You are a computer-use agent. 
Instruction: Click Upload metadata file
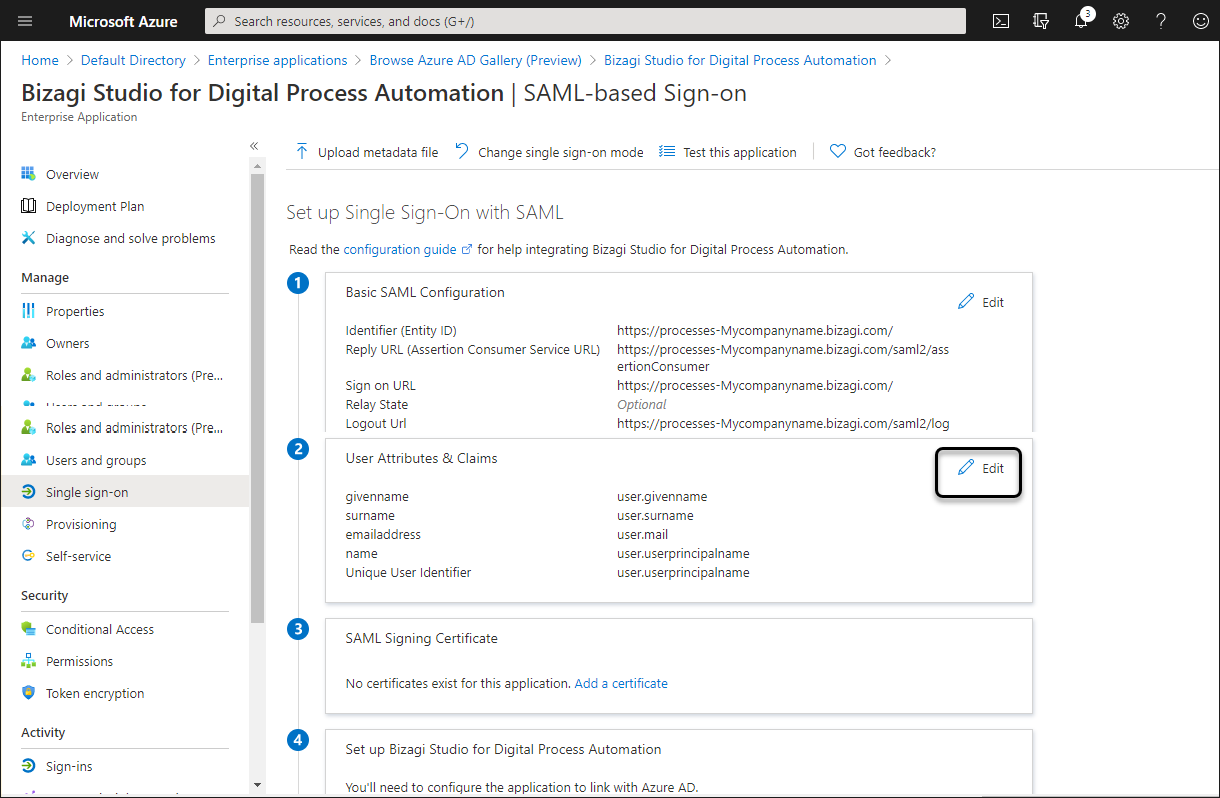pyautogui.click(x=366, y=152)
